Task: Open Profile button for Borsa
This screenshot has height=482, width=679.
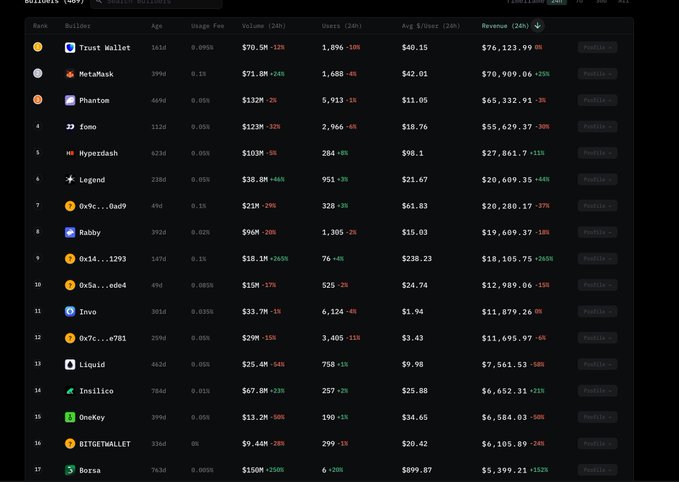Action: pyautogui.click(x=597, y=470)
